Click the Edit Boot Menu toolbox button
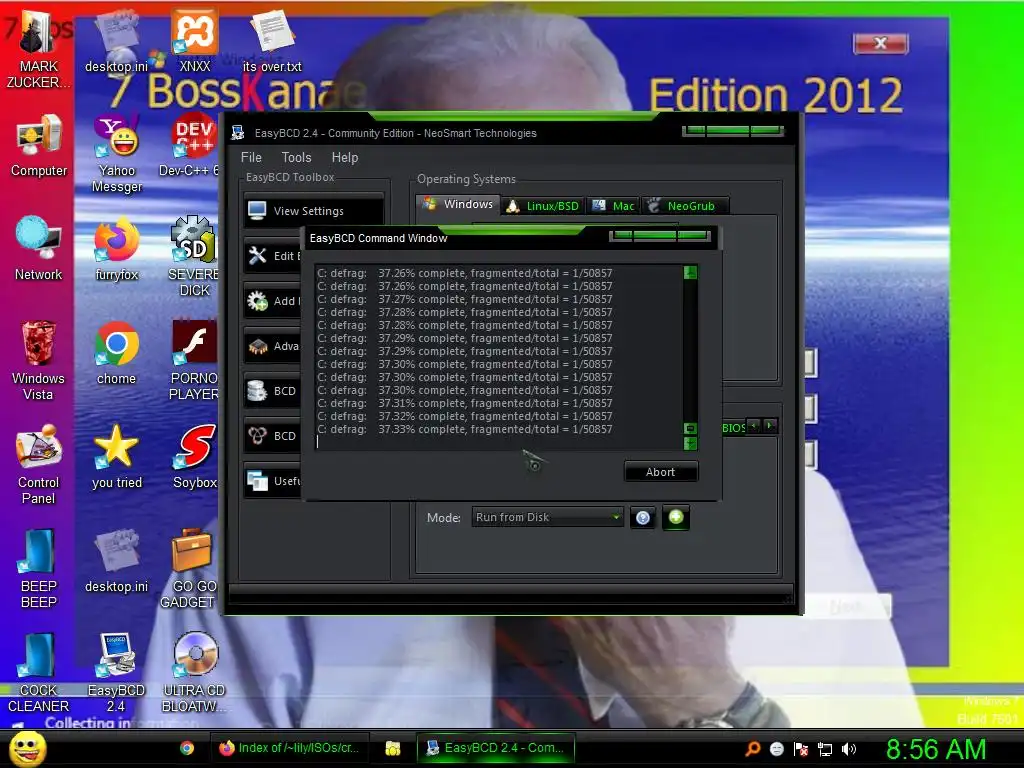 pyautogui.click(x=273, y=256)
